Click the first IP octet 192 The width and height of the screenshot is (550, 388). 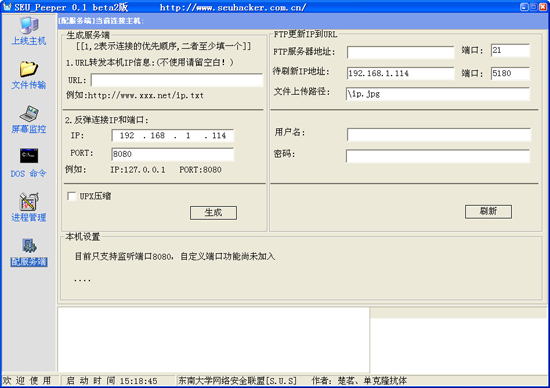(127, 136)
